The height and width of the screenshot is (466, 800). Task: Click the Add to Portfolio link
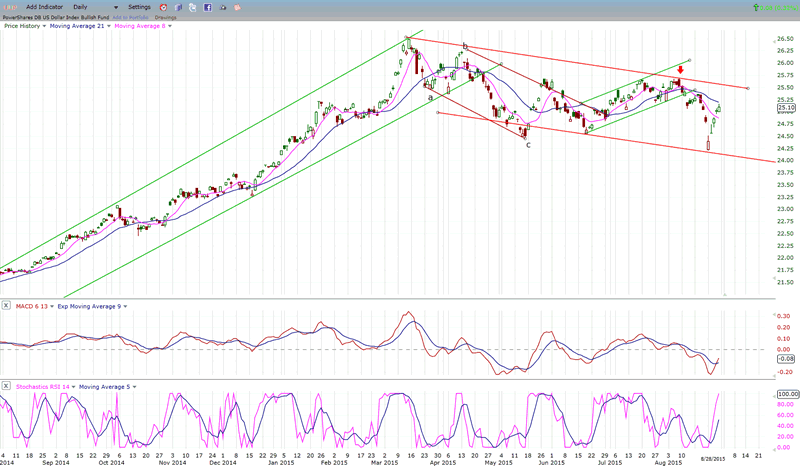click(x=132, y=17)
